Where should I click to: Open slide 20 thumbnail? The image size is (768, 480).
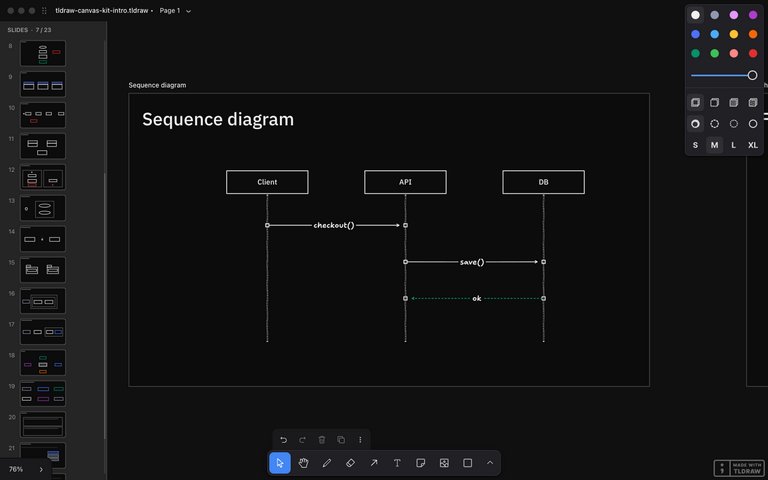[43, 425]
